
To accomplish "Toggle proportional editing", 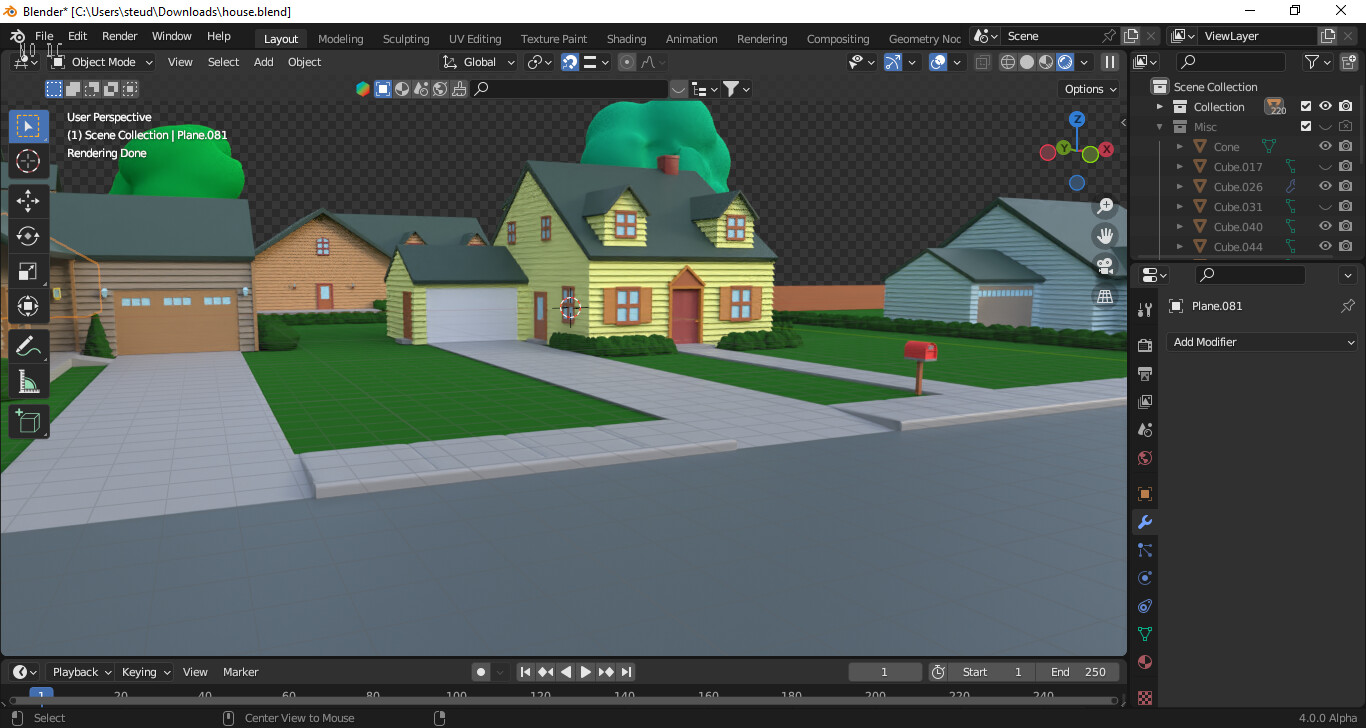I will tap(627, 62).
